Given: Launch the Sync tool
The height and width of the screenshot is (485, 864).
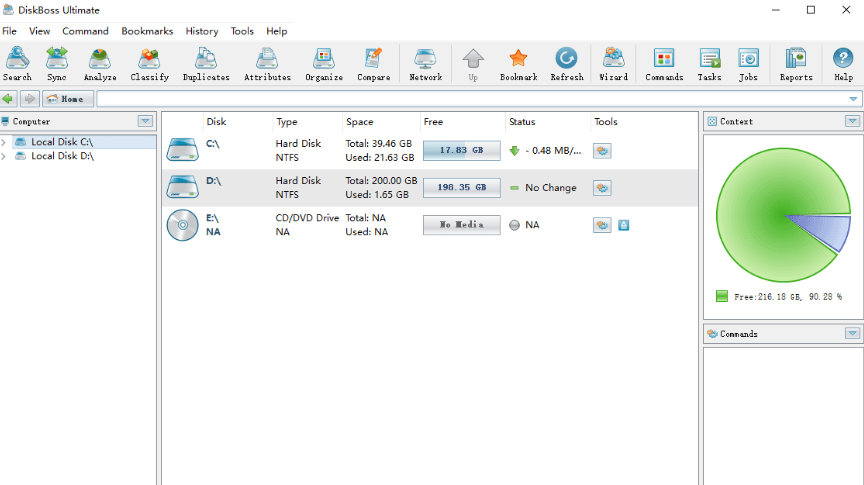Looking at the screenshot, I should pos(57,64).
